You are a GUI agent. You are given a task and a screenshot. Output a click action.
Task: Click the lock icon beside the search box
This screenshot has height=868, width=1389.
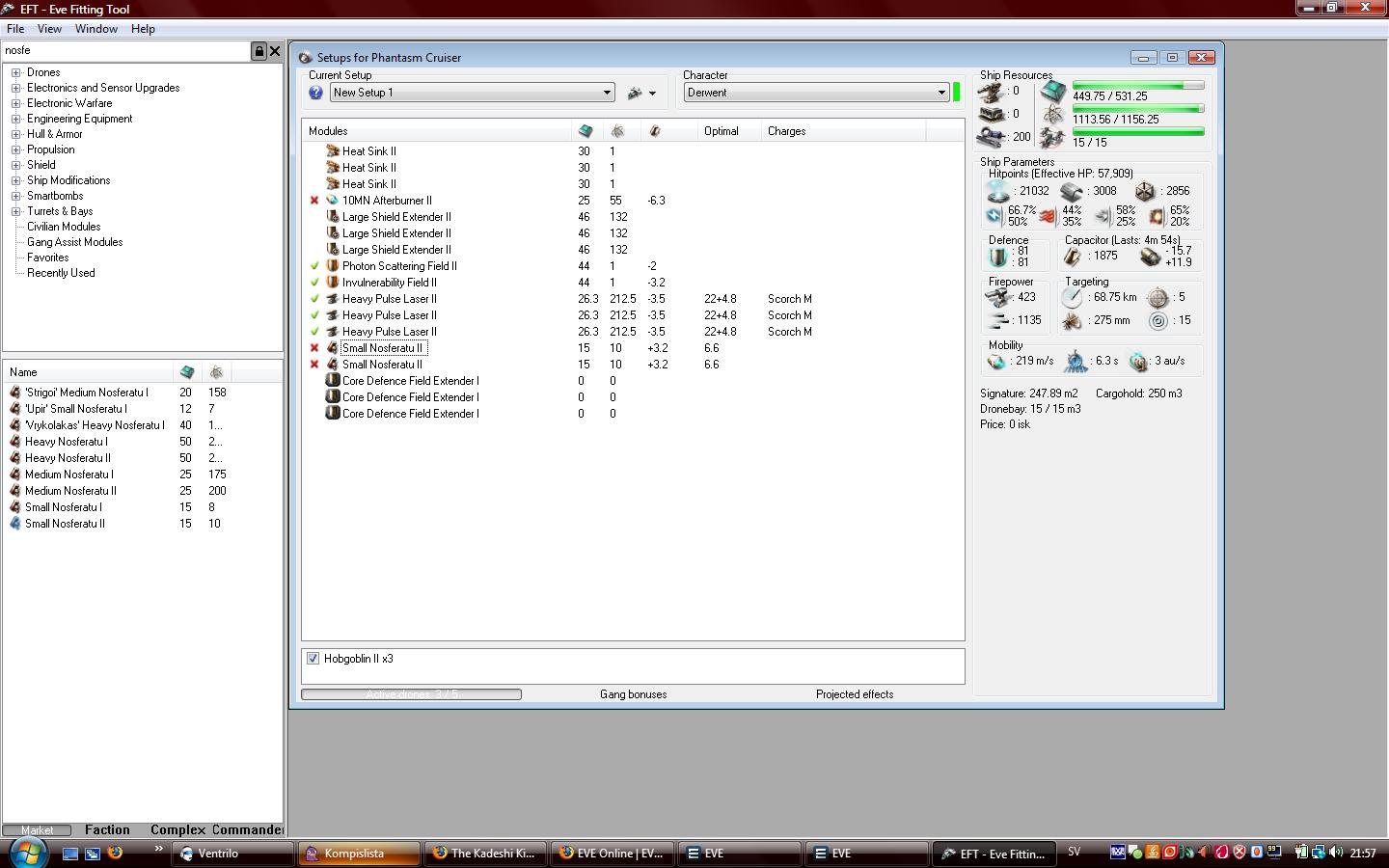tap(259, 51)
